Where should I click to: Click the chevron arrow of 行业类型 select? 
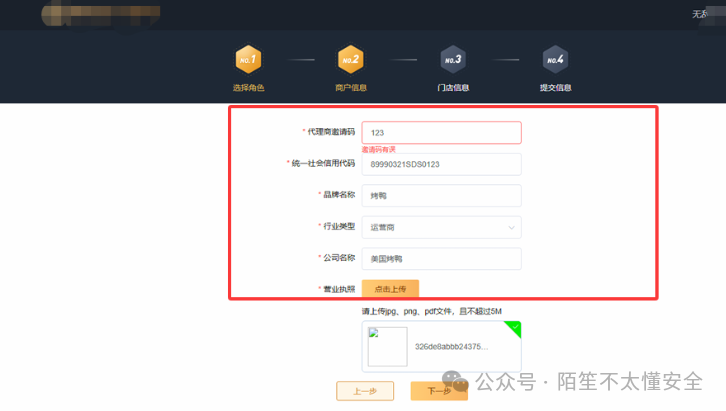(511, 227)
